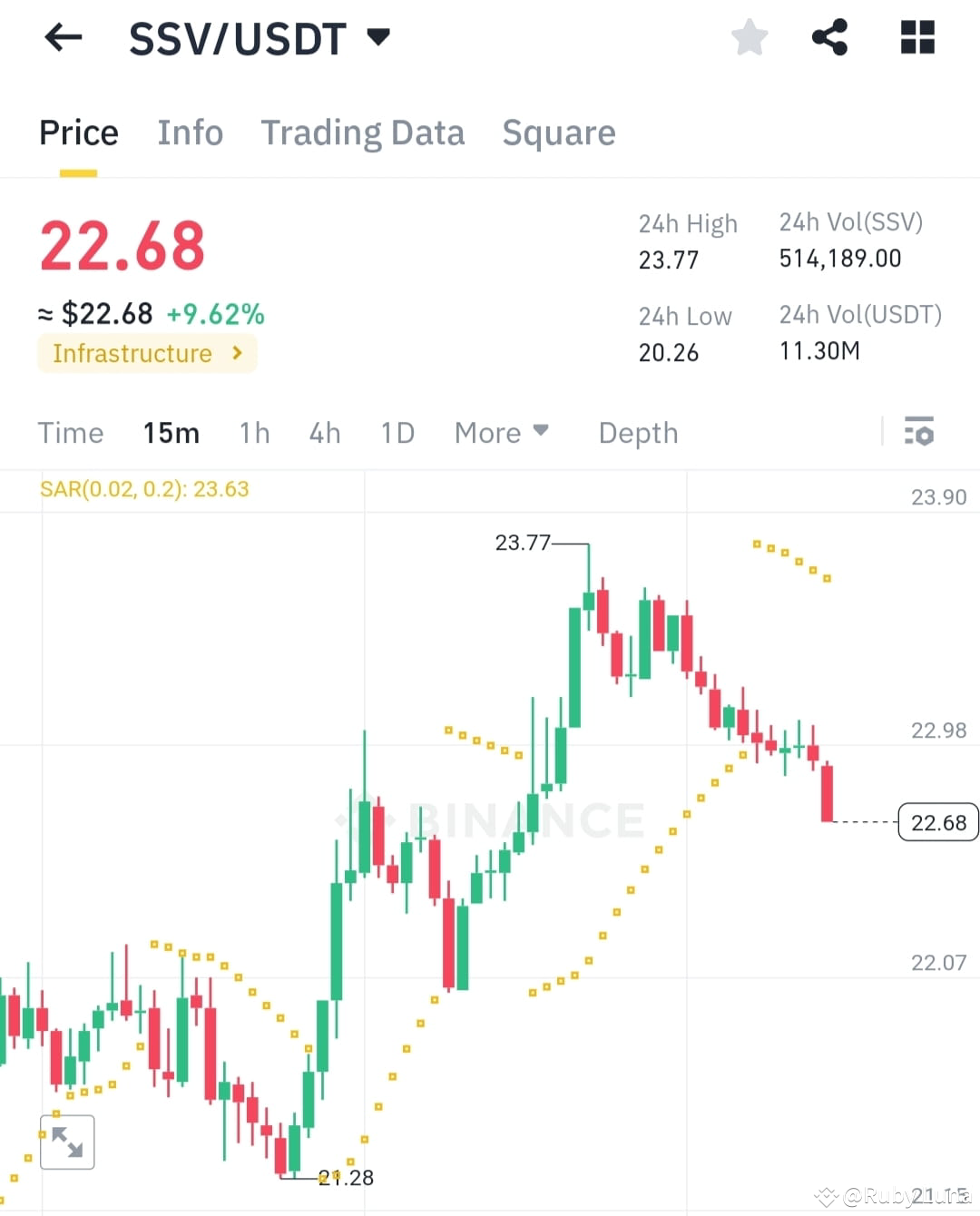This screenshot has height=1216, width=980.
Task: Expand the chart to fullscreen mode
Action: pos(67,1142)
